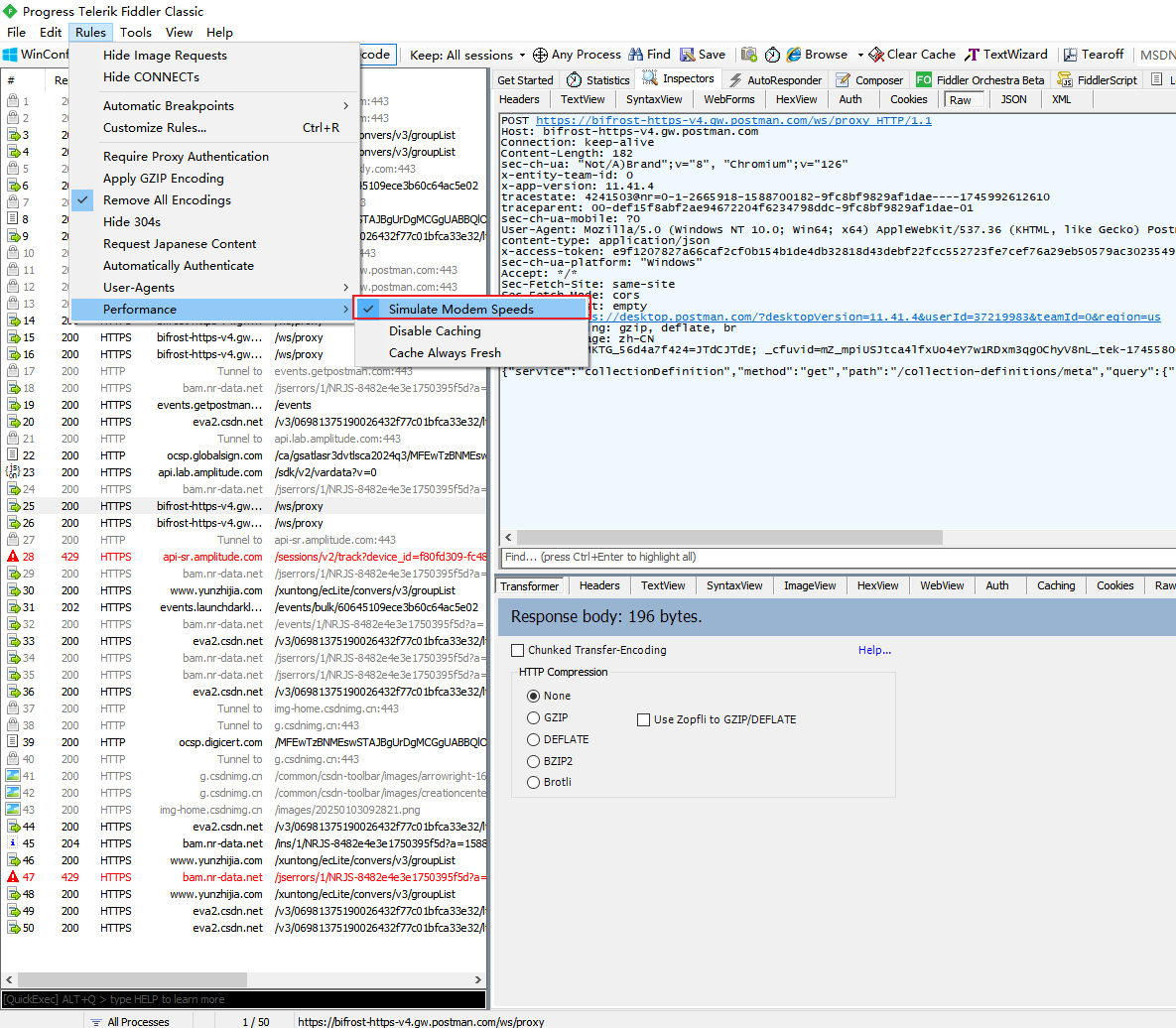This screenshot has width=1176, height=1028.
Task: Select session 28 api-sr.amplitude.com row
Action: tap(244, 557)
